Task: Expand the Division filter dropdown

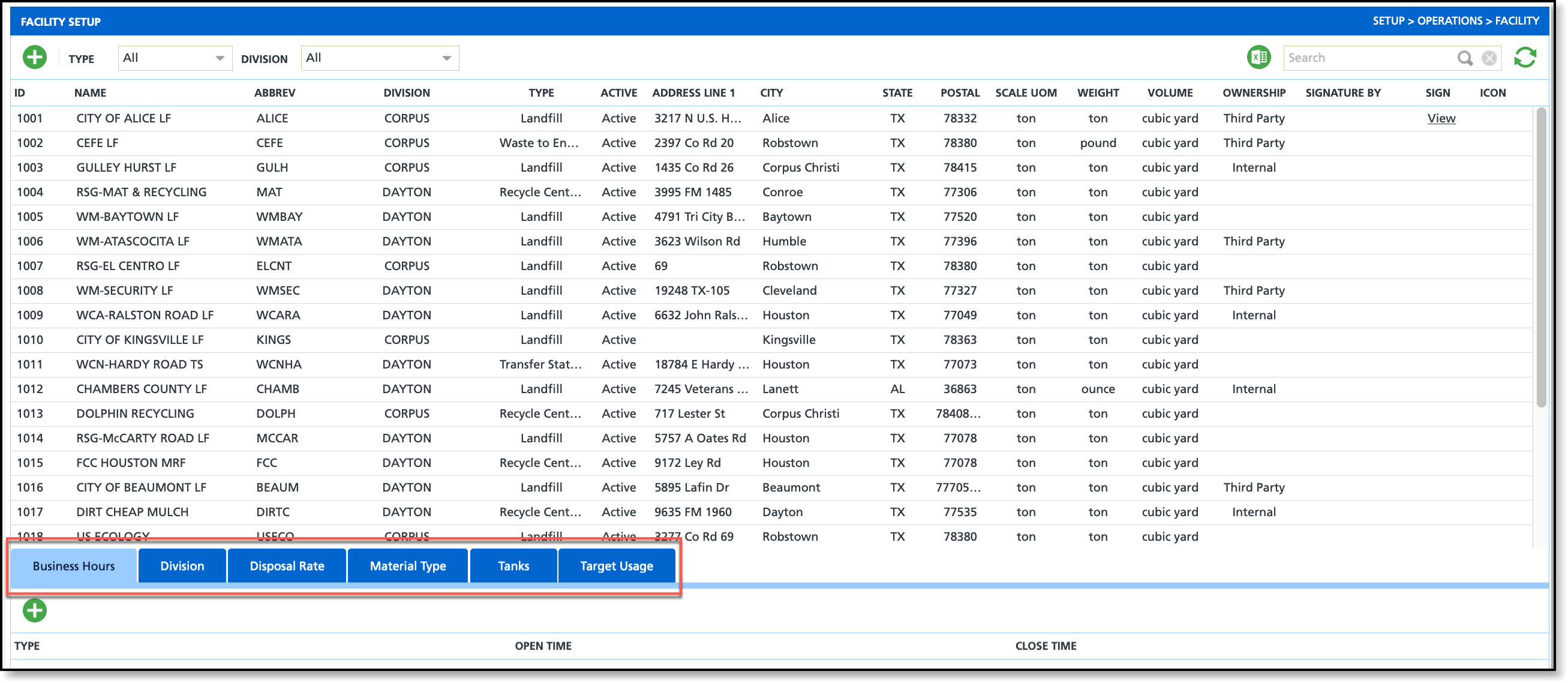Action: coord(379,58)
